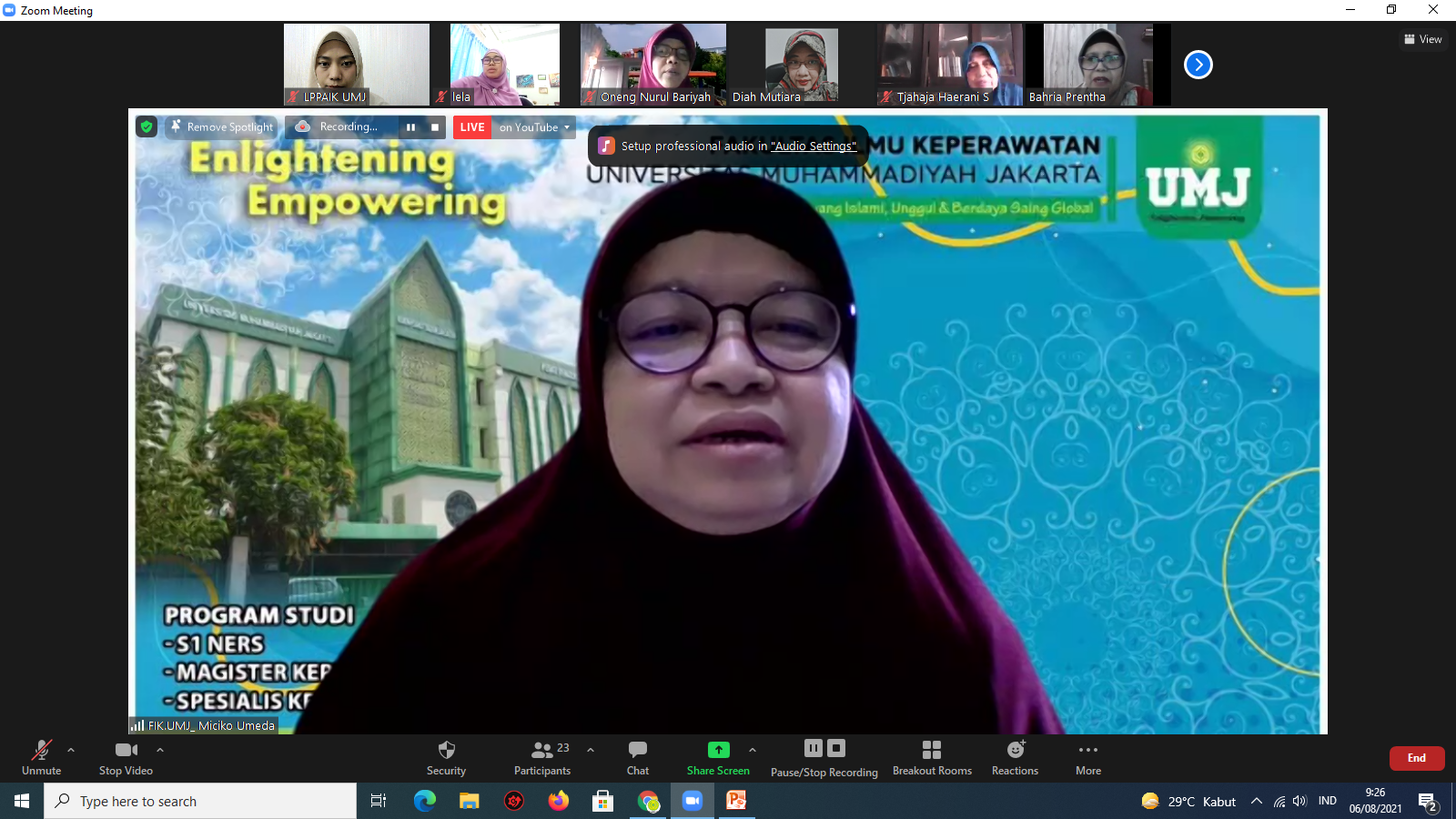Screen dimensions: 1456x819
Task: Pause recording in bottom toolbar
Action: click(814, 748)
